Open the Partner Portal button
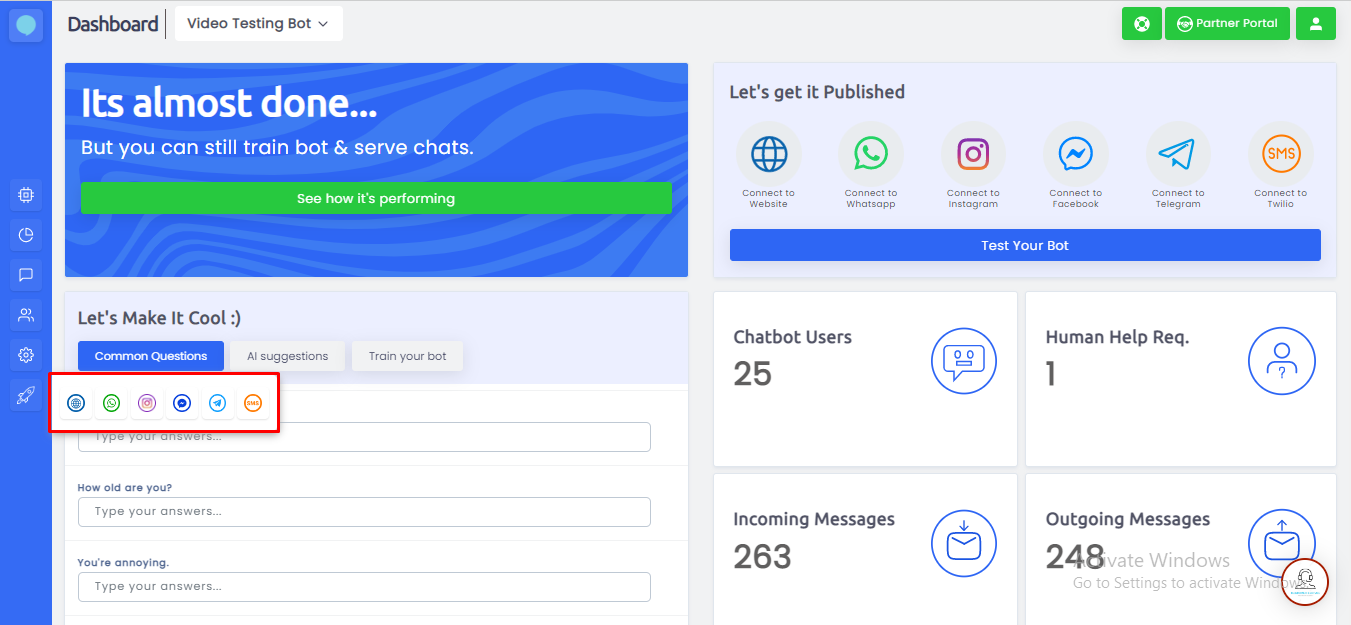Viewport: 1351px width, 625px height. point(1226,23)
